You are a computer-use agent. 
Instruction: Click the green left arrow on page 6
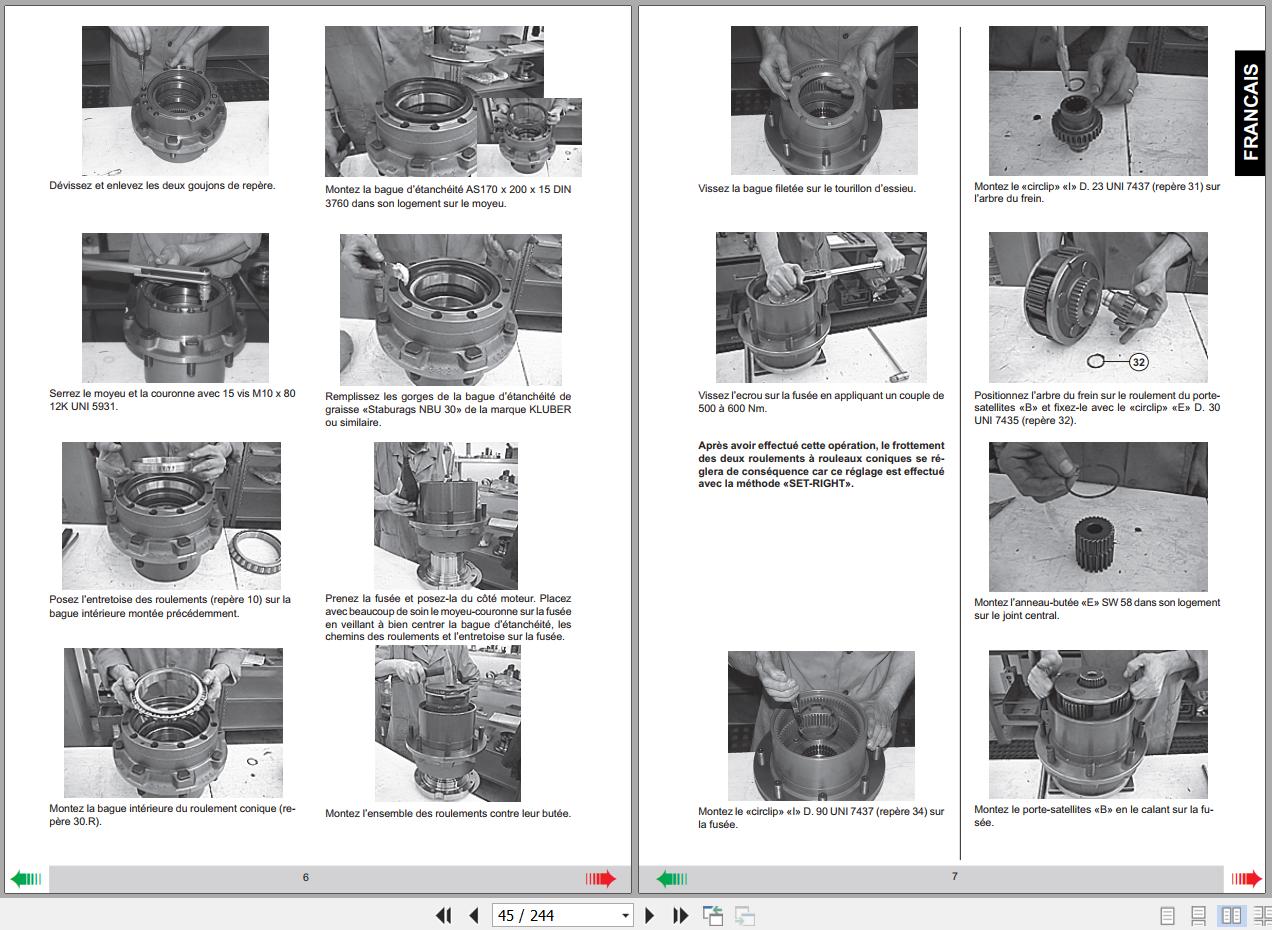tap(26, 879)
